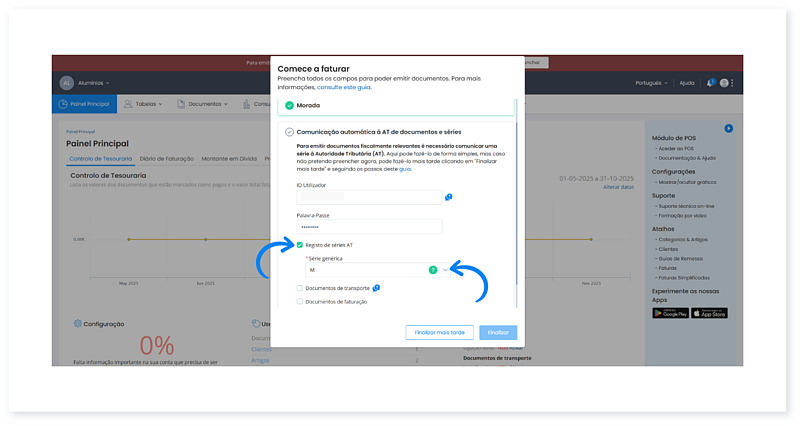This screenshot has width=800, height=426.
Task: Click the help icon beside ID Utilizador field
Action: 449,197
